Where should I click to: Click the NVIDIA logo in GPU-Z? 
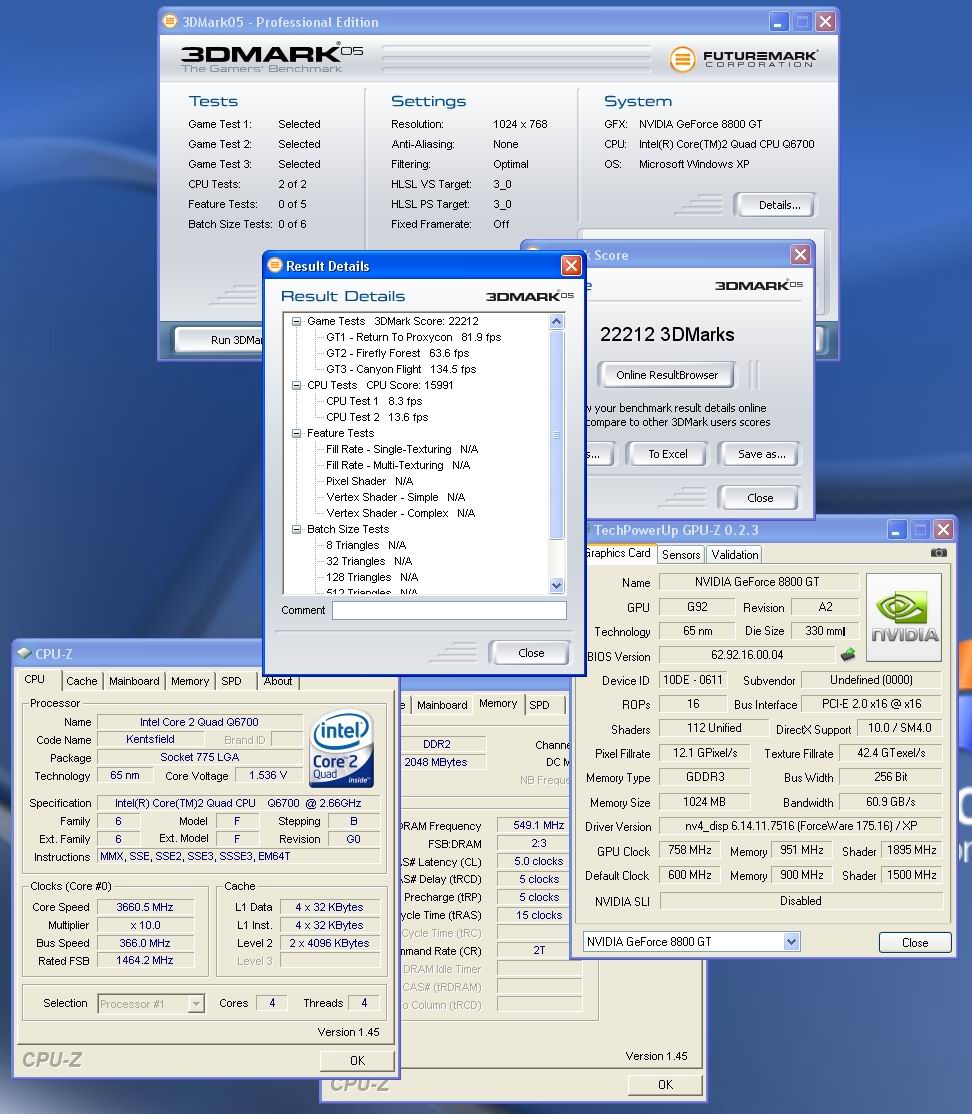(904, 617)
